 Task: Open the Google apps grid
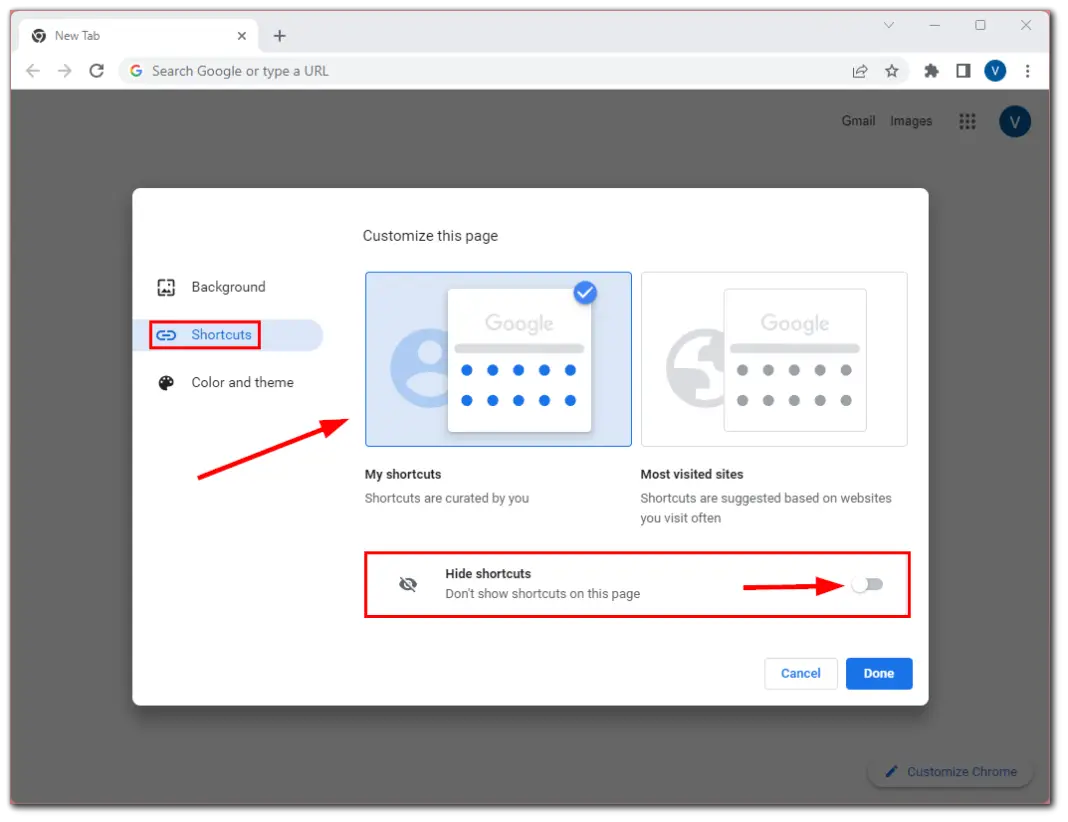(x=967, y=121)
